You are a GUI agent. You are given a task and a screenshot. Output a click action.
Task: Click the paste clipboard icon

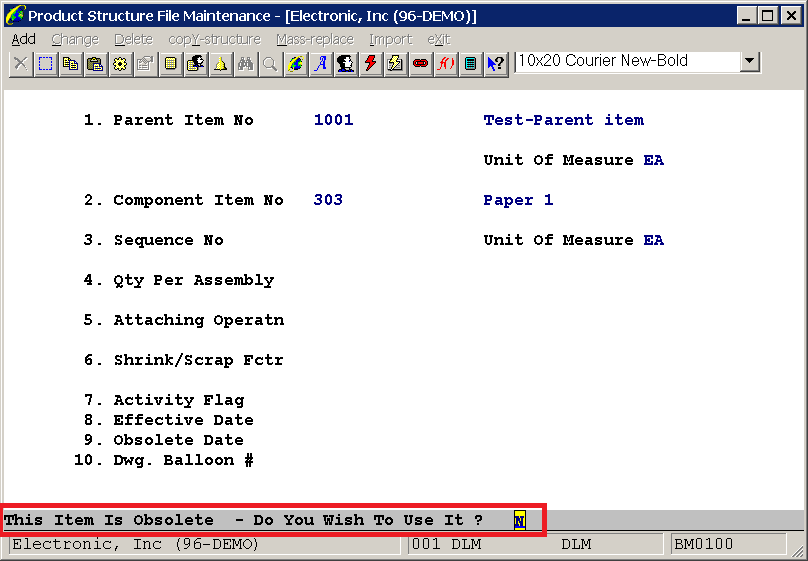[95, 63]
